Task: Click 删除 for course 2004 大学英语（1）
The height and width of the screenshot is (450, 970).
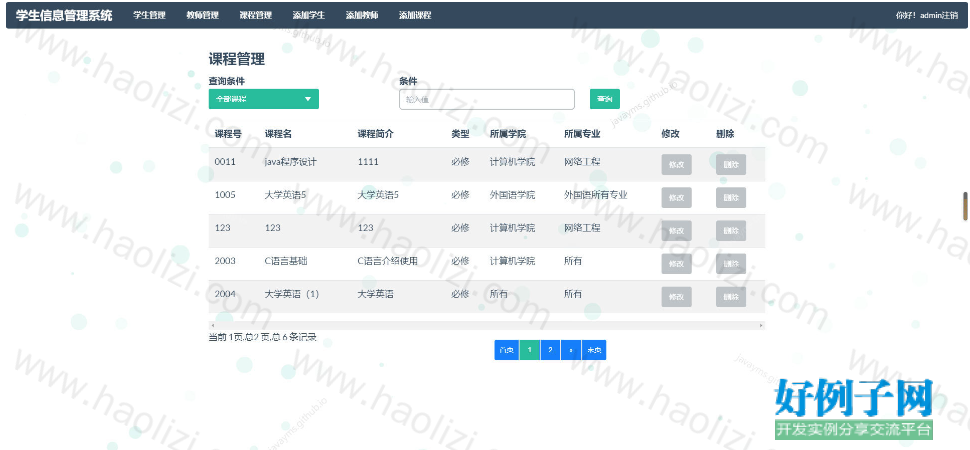Action: tap(731, 296)
